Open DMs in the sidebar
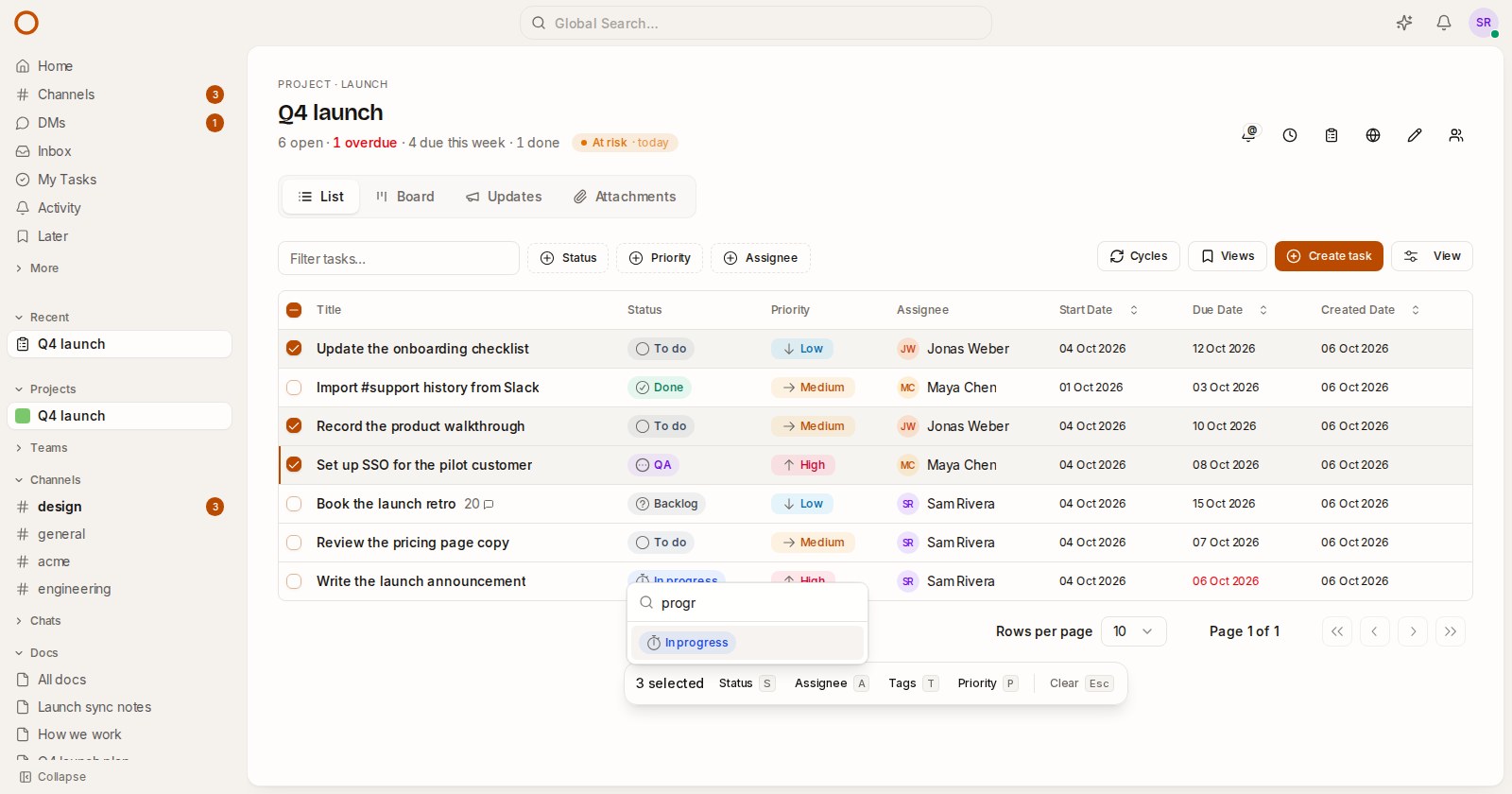Image resolution: width=1512 pixels, height=794 pixels. coord(119,123)
